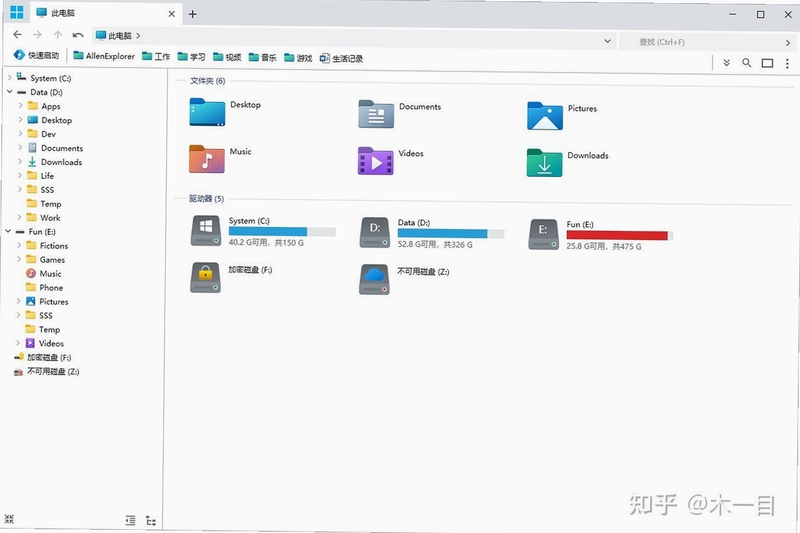The height and width of the screenshot is (533, 800).
Task: Select the Fun (E:) drive icon
Action: pyautogui.click(x=543, y=234)
